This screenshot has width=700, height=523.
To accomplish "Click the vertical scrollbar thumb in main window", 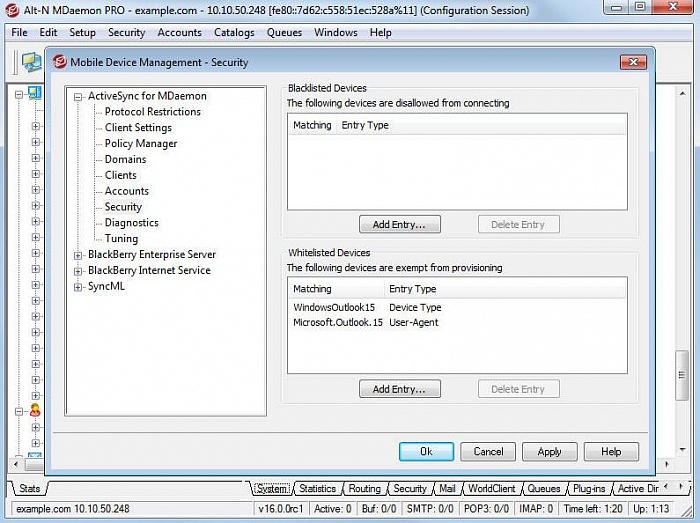I will pyautogui.click(x=682, y=375).
